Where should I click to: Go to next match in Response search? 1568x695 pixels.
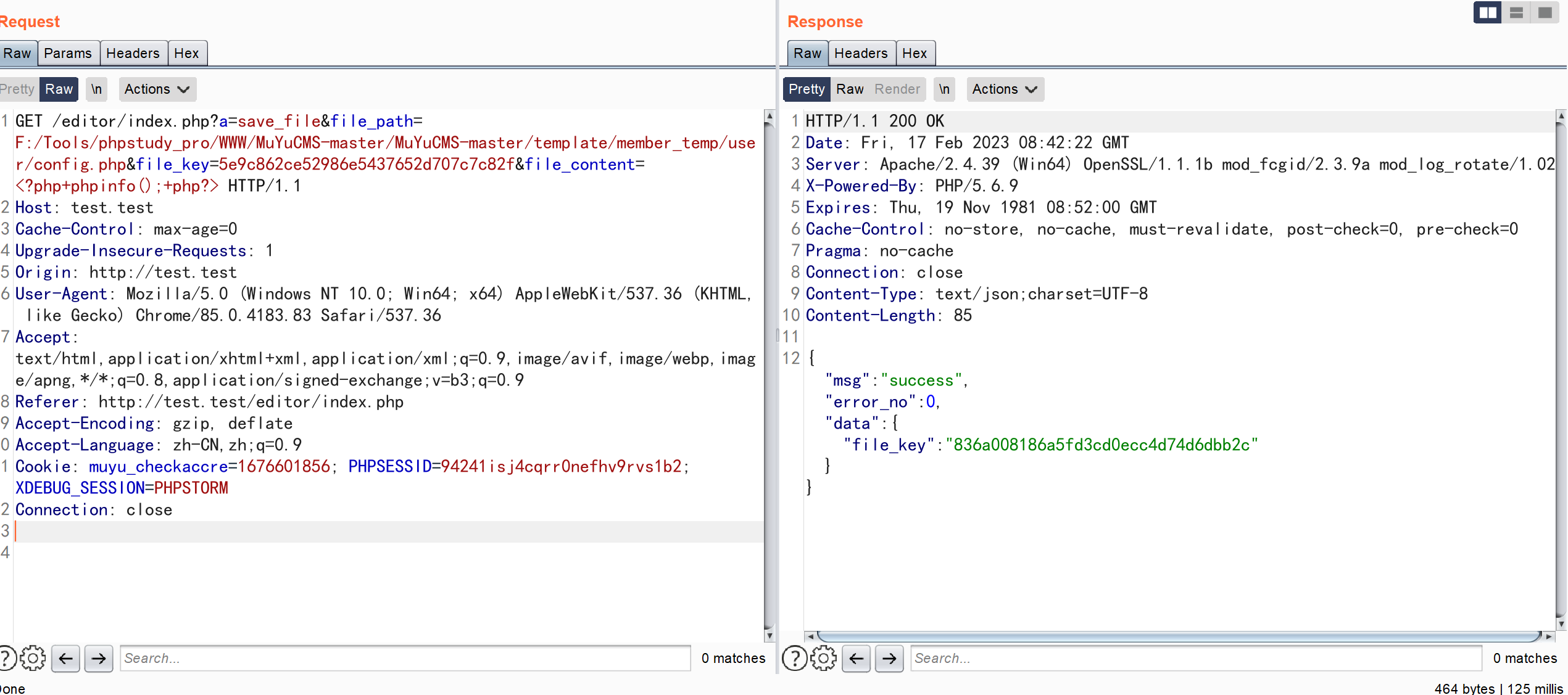[x=889, y=659]
